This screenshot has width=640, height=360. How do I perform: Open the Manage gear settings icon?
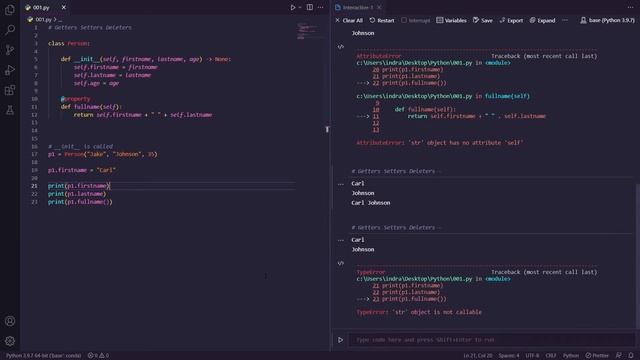coord(10,341)
